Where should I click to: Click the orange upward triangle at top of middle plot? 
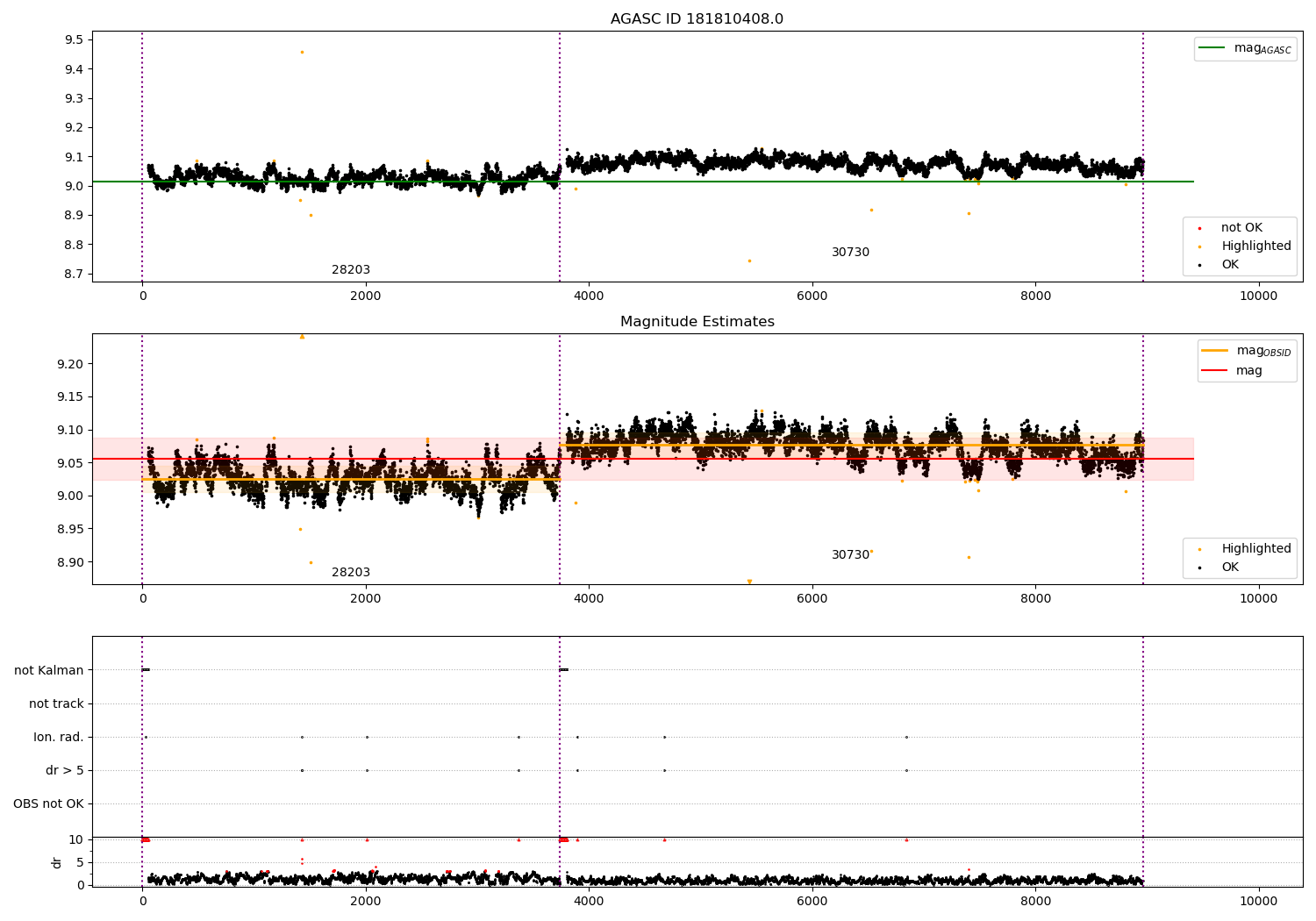click(302, 336)
